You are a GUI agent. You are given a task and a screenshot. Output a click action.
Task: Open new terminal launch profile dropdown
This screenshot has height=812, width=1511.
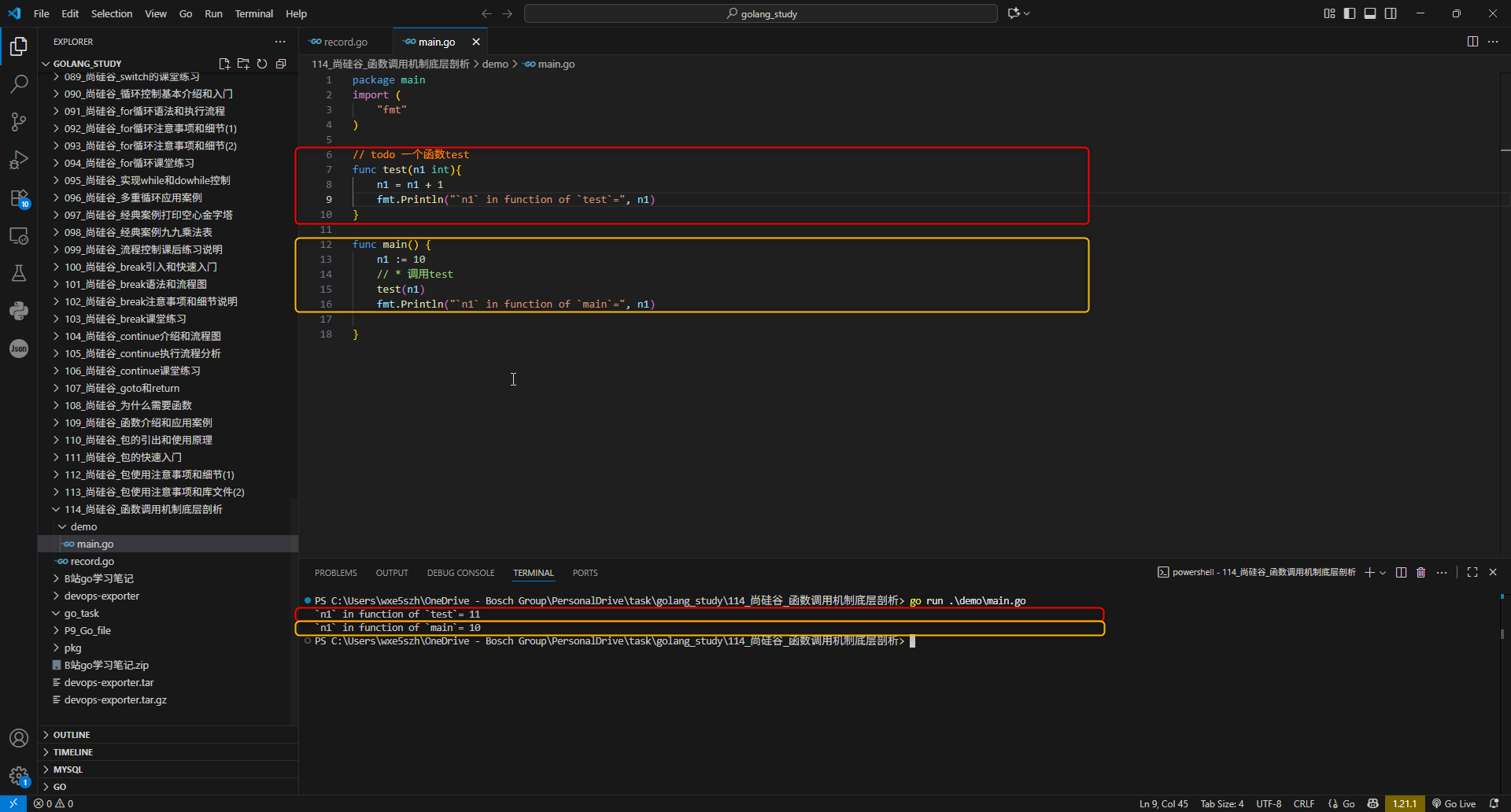point(1383,573)
